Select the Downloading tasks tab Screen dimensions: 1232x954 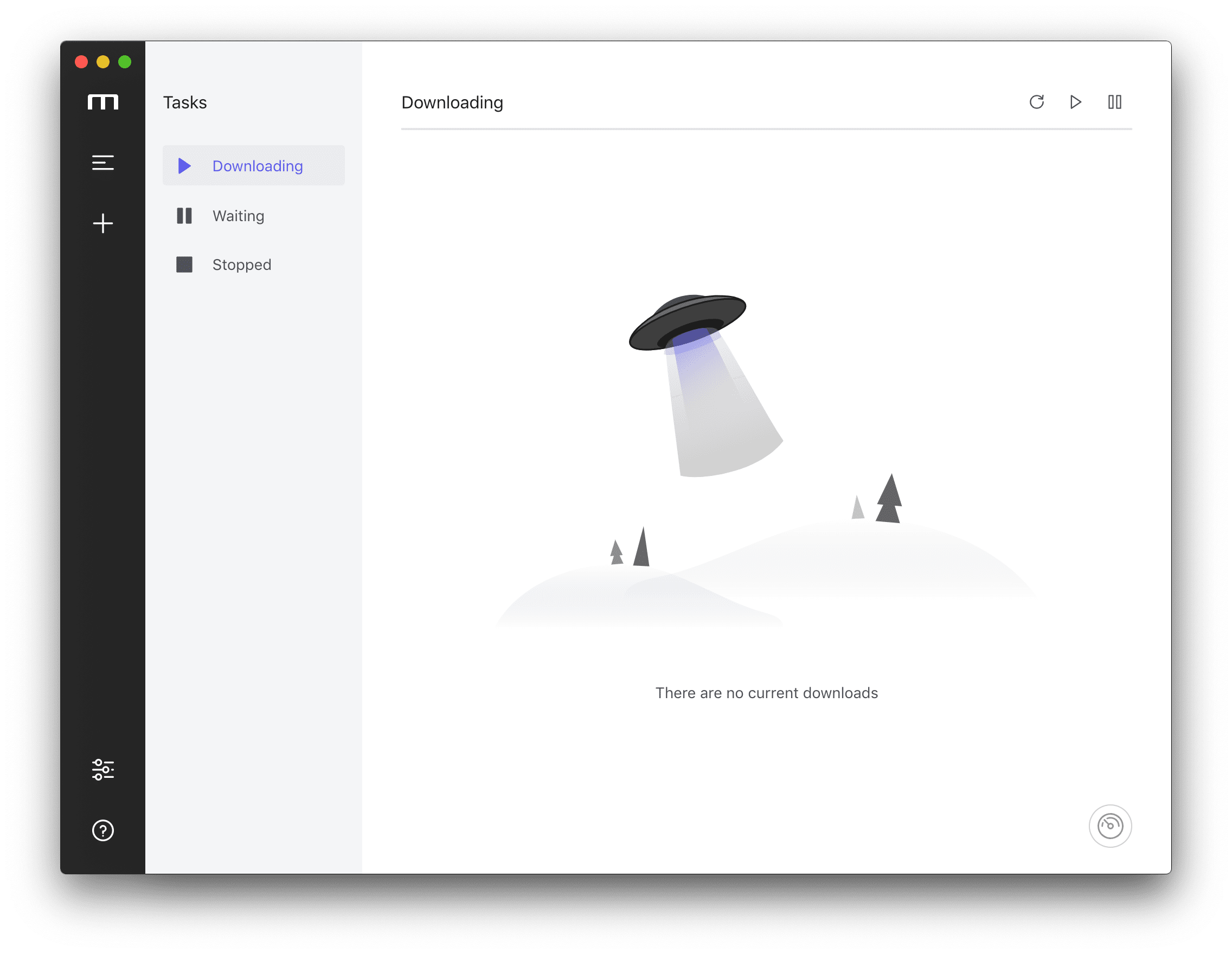click(254, 166)
